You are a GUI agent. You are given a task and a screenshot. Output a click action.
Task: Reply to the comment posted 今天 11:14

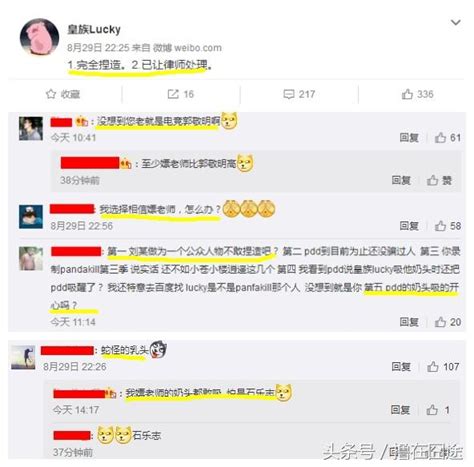tap(409, 322)
